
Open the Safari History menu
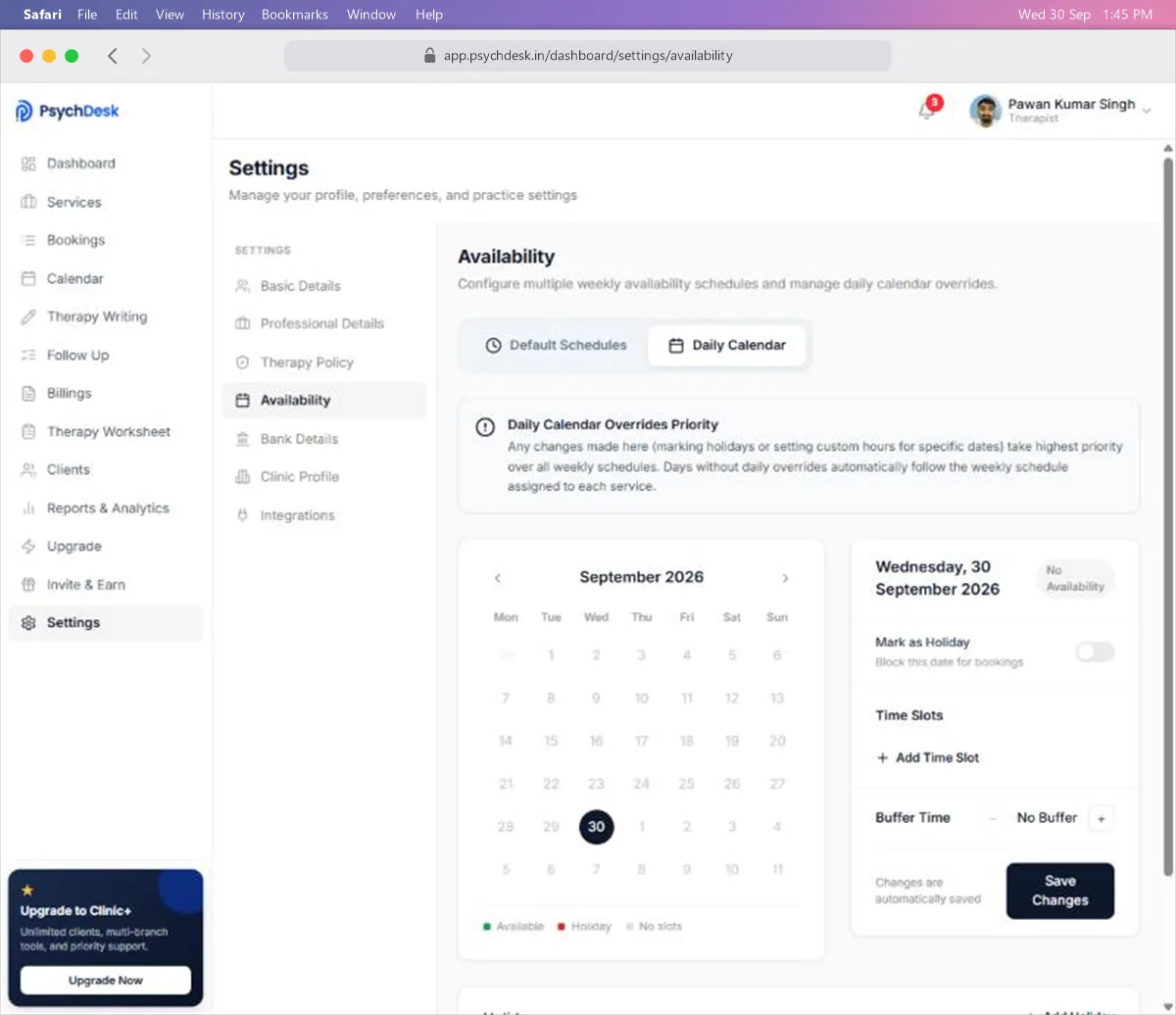(x=222, y=15)
